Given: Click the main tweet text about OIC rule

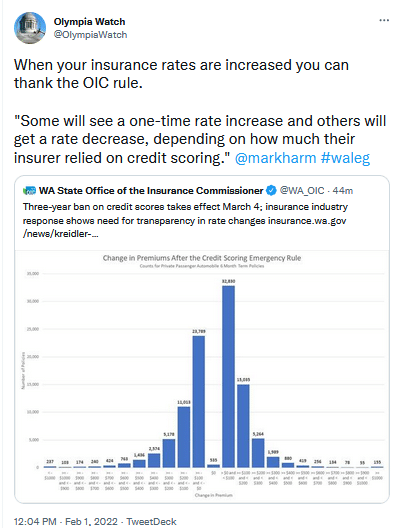Looking at the screenshot, I should click(x=200, y=111).
